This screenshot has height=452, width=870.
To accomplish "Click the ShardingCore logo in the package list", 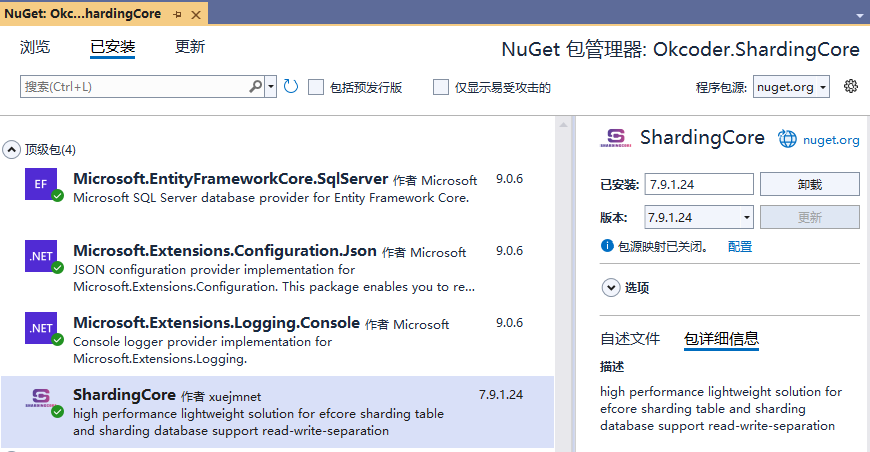I will (x=41, y=398).
